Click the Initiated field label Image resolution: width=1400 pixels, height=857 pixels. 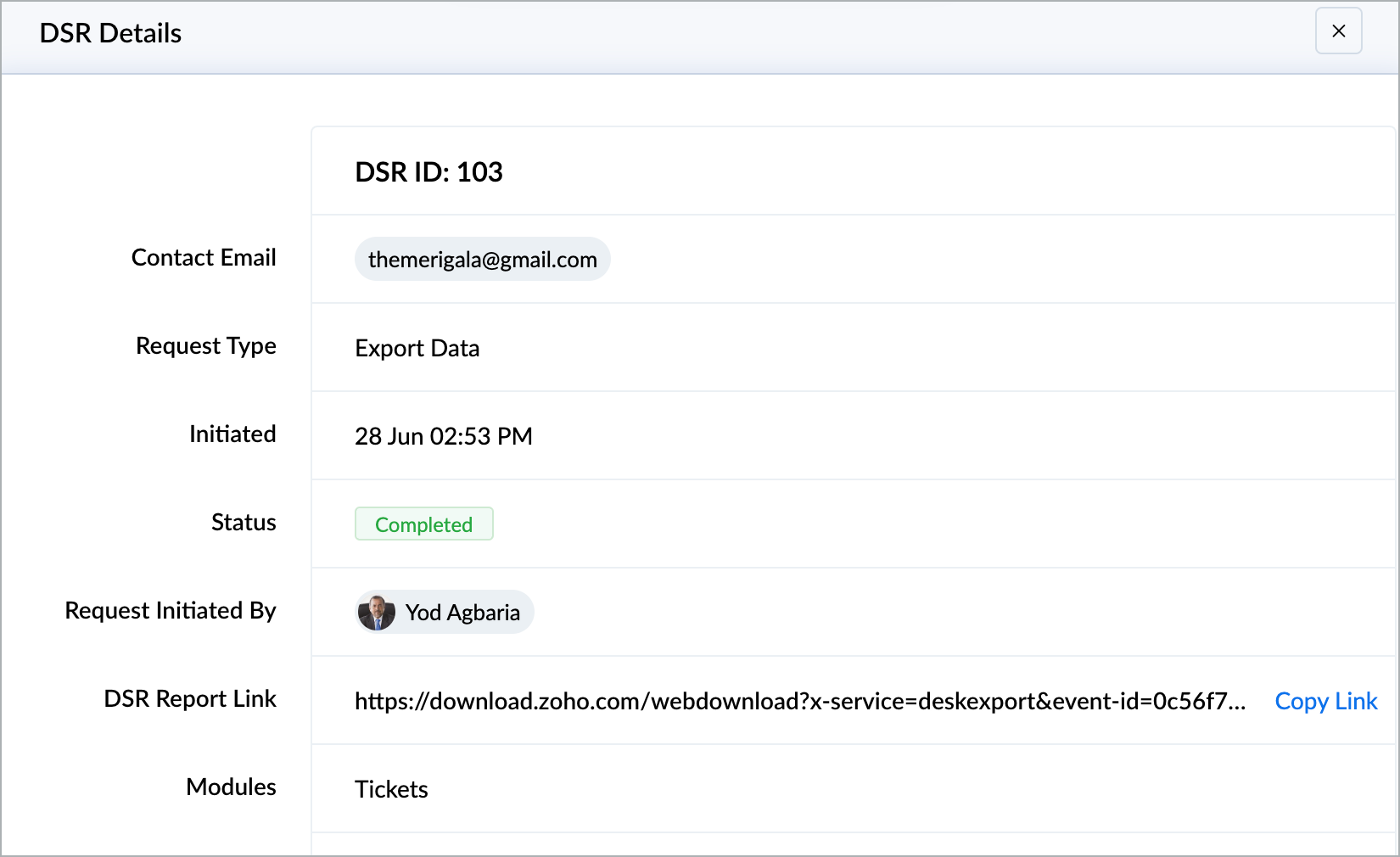[x=232, y=434]
